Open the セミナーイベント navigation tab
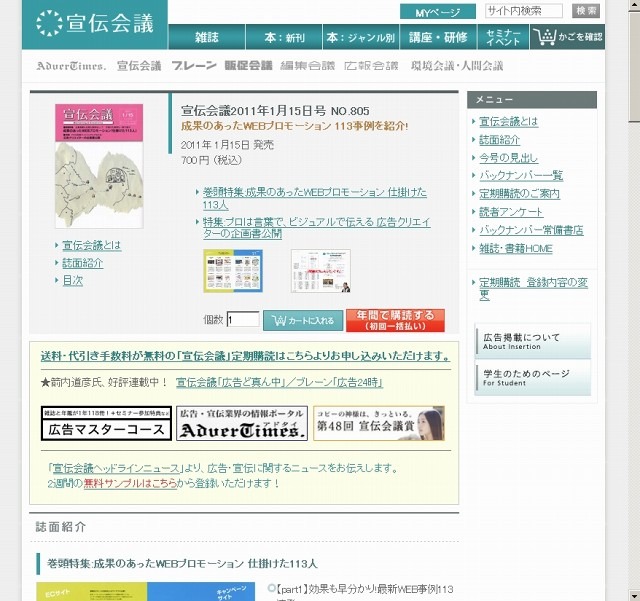Image resolution: width=640 pixels, height=601 pixels. [x=503, y=37]
